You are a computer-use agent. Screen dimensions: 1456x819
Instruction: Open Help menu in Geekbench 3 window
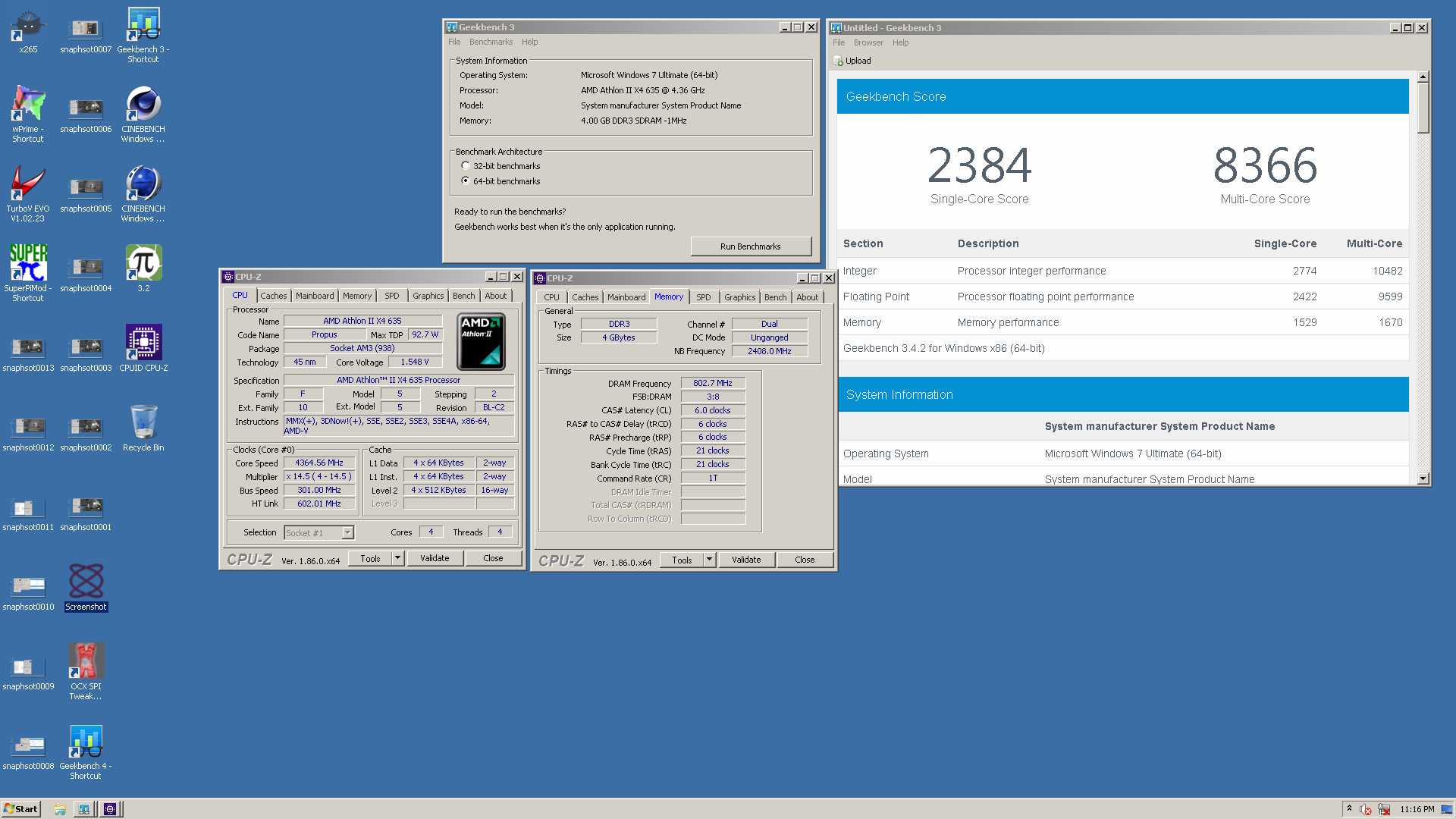pos(529,42)
